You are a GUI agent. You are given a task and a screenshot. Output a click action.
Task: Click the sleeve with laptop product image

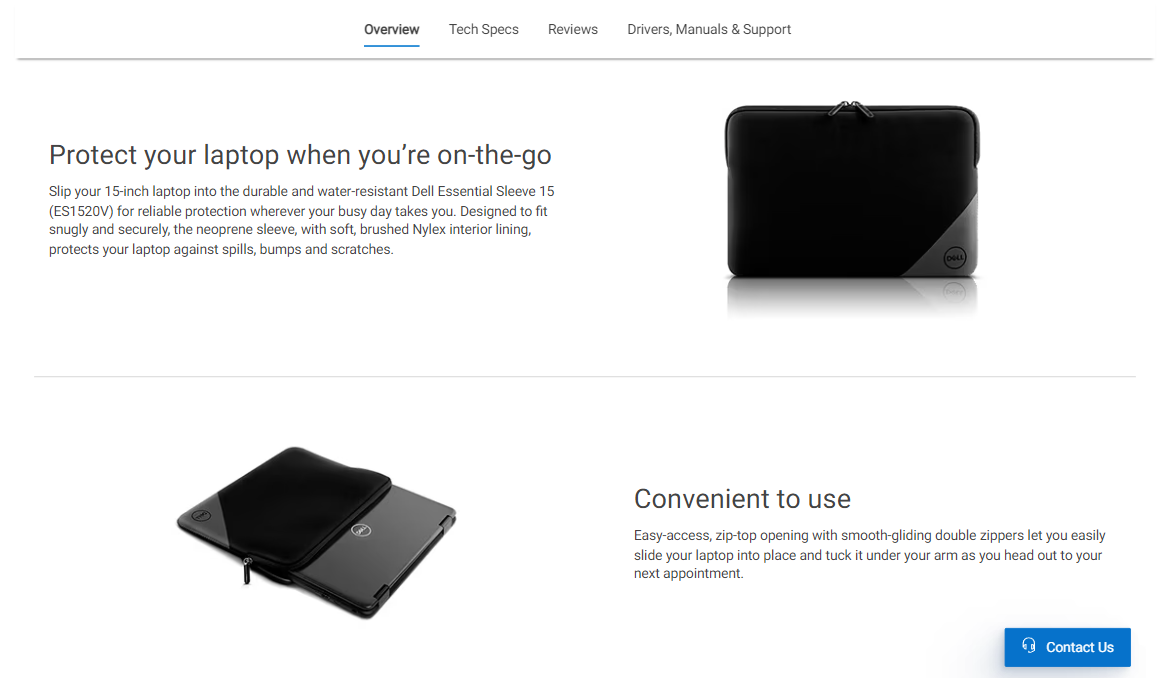click(x=316, y=532)
